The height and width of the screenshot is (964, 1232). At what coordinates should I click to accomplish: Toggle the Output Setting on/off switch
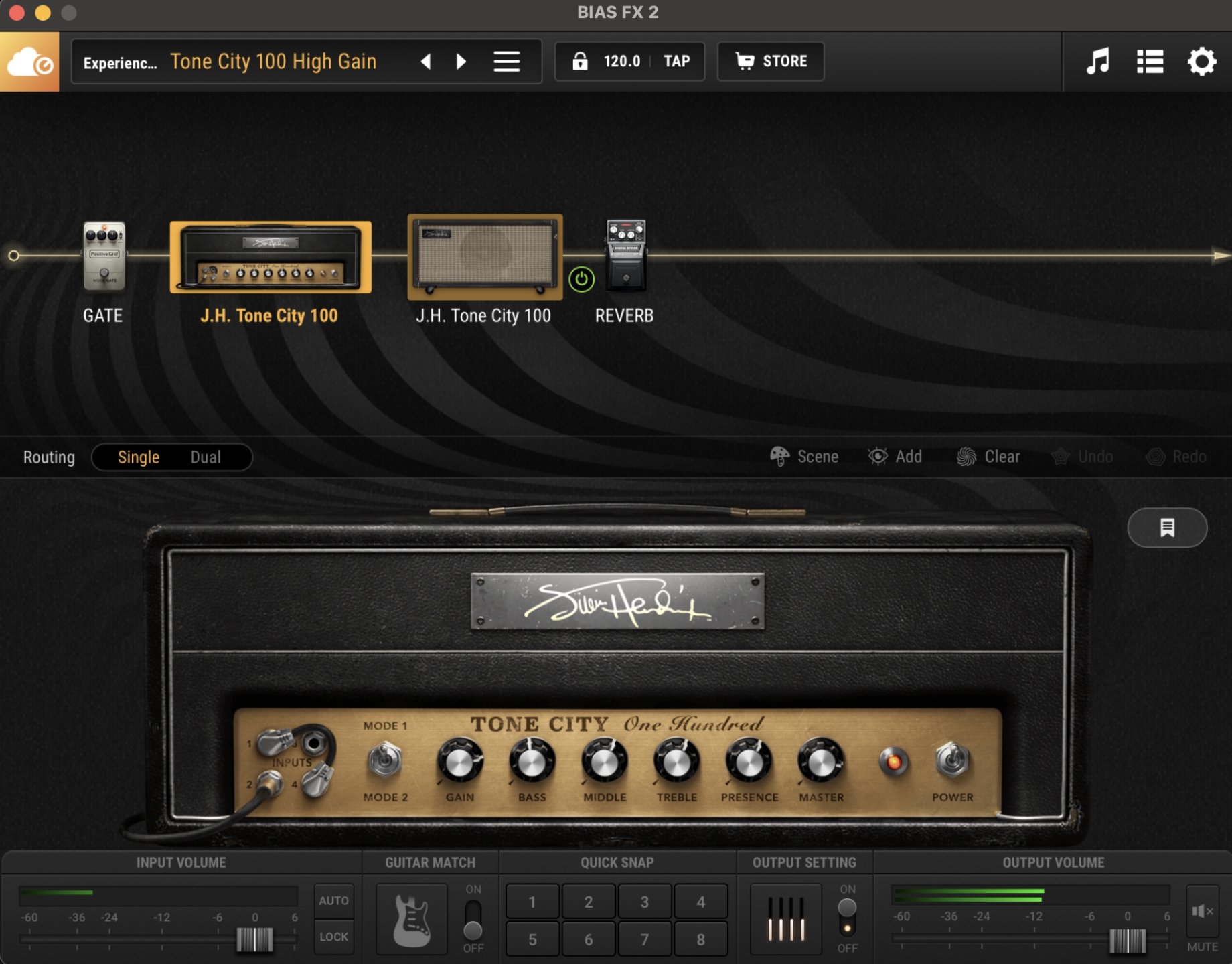(847, 918)
